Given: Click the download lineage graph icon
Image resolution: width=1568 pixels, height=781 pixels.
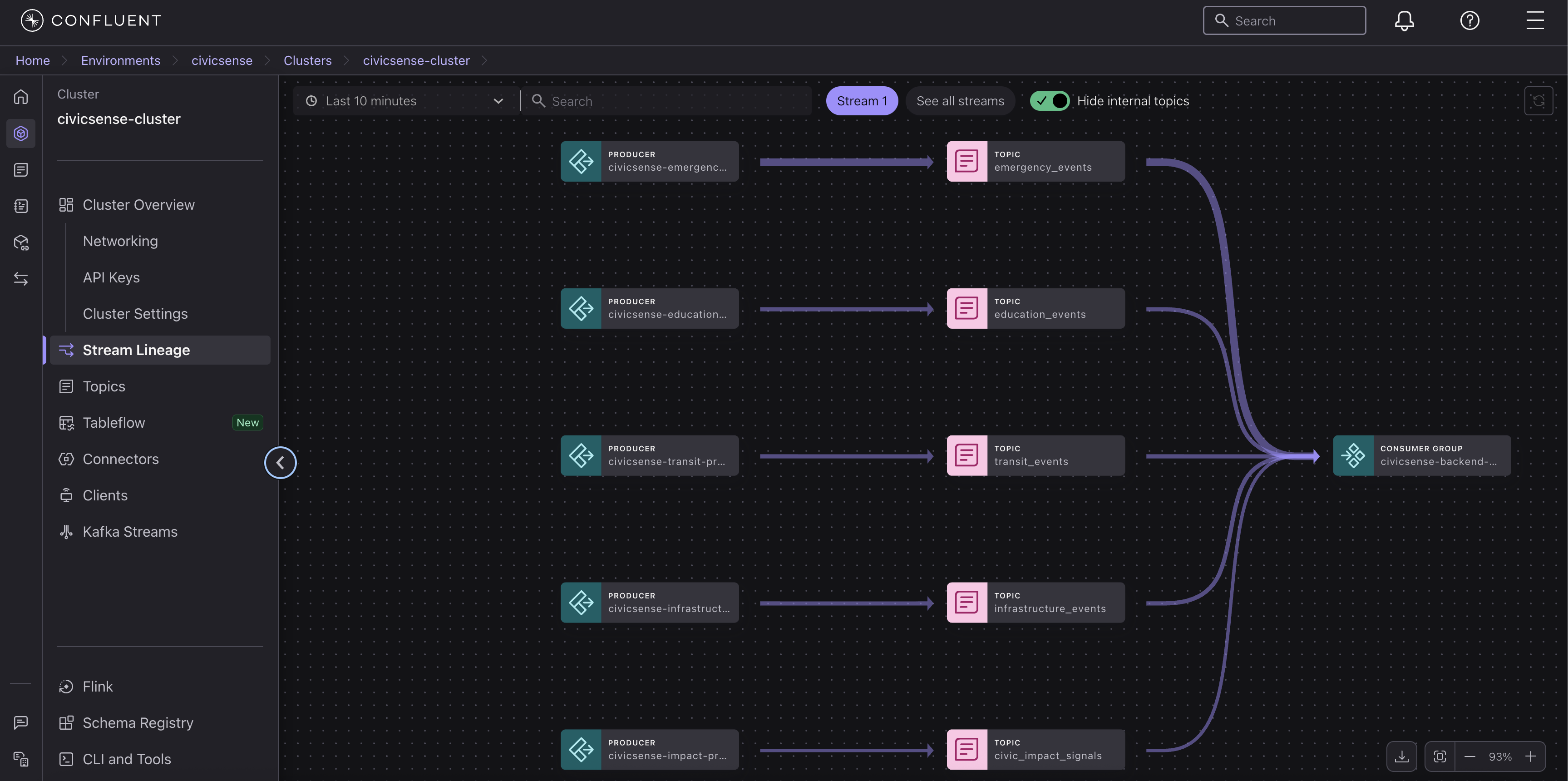Looking at the screenshot, I should 1401,756.
